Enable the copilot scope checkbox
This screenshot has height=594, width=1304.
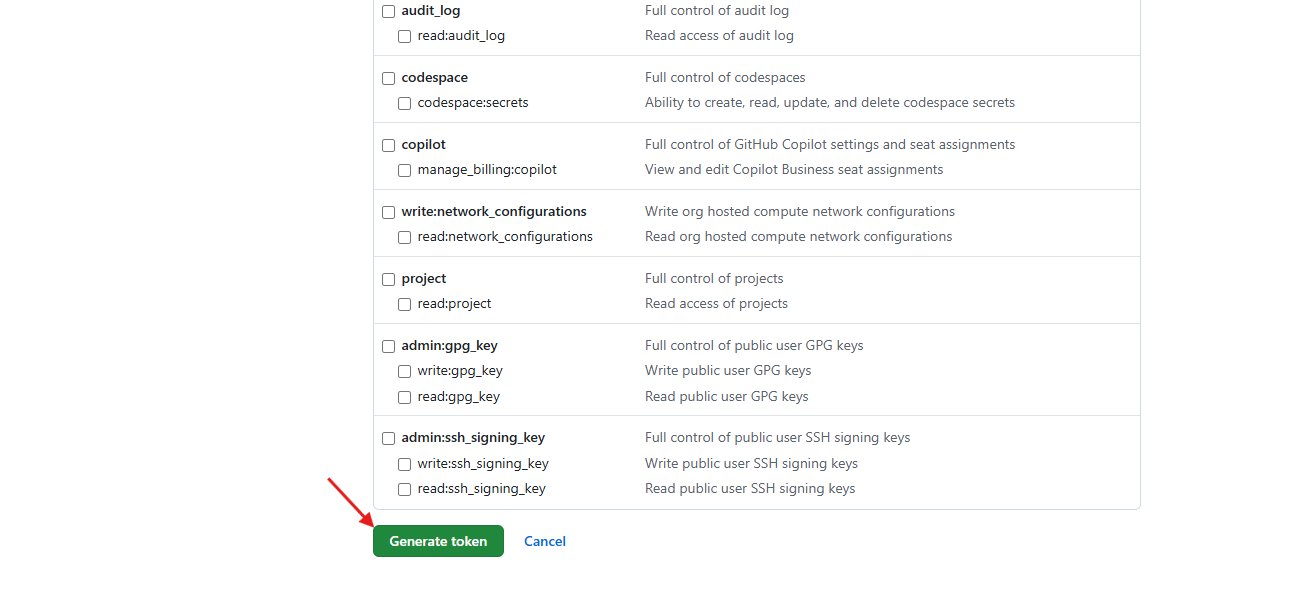click(389, 145)
